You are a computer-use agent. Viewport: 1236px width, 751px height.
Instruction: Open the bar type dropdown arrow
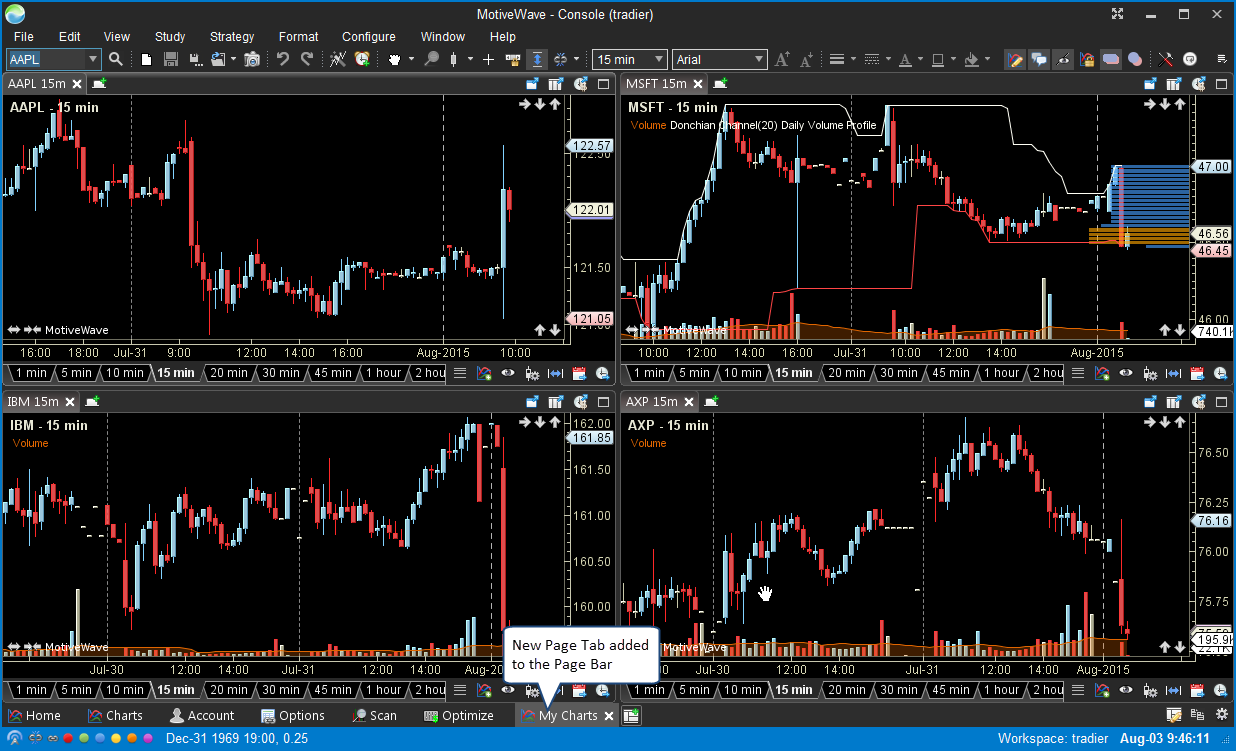click(x=469, y=59)
